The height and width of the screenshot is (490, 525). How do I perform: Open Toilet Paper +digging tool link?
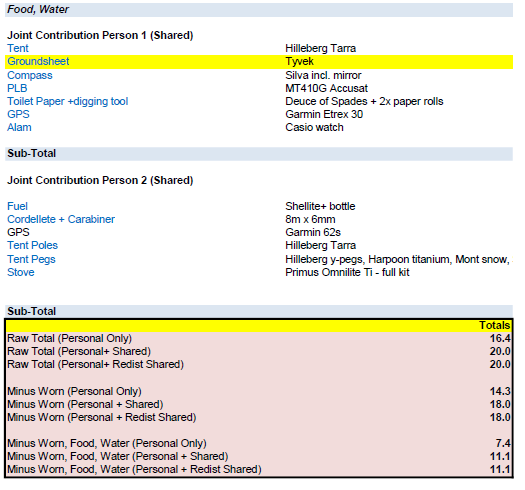(x=68, y=101)
